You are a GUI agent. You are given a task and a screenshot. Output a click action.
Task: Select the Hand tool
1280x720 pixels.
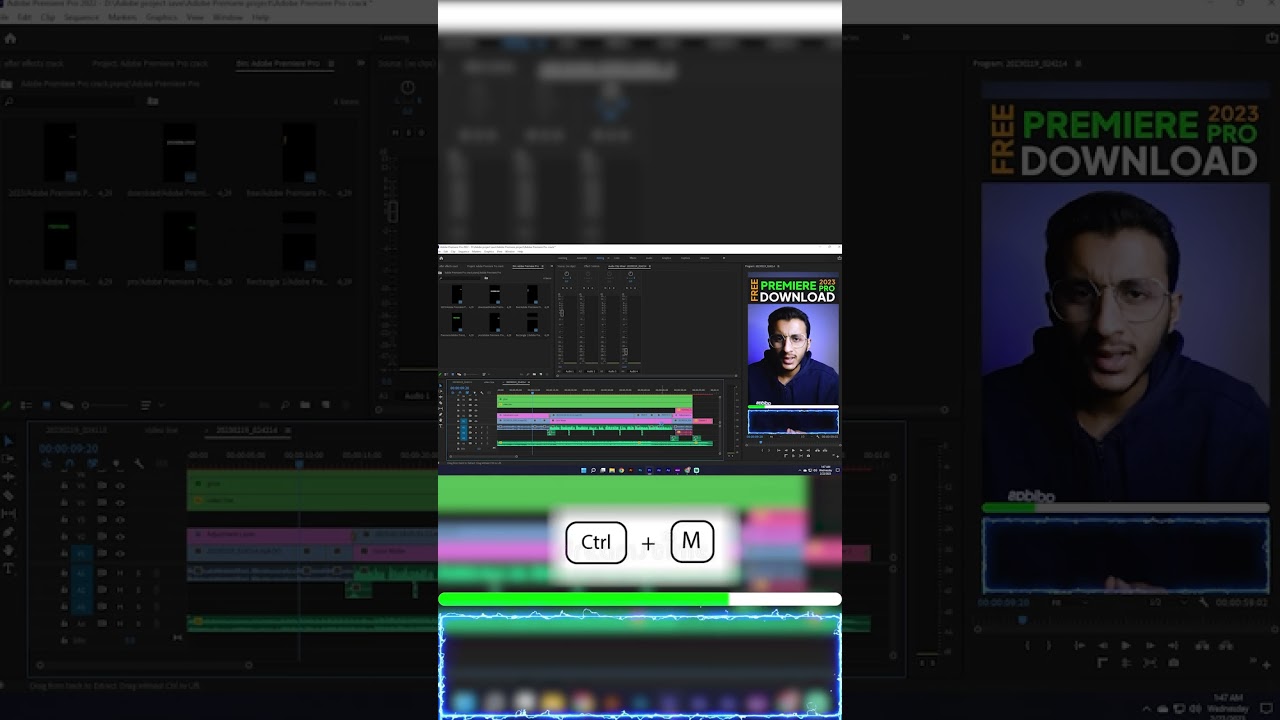point(9,550)
